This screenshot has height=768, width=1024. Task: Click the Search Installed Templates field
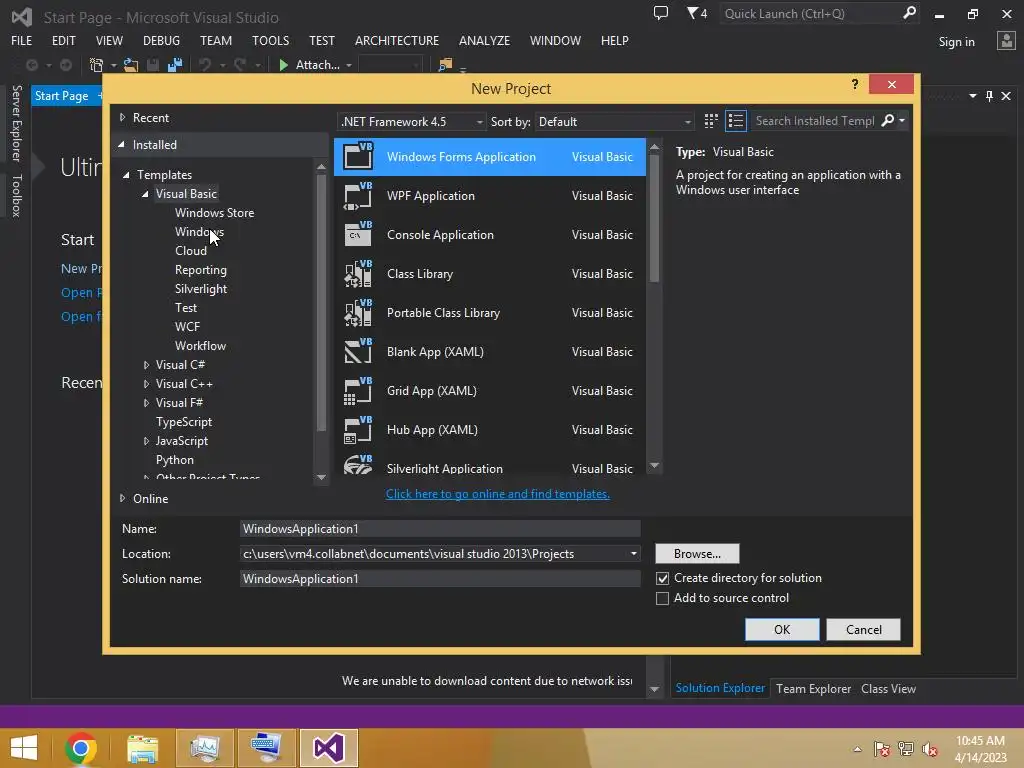[x=814, y=121]
